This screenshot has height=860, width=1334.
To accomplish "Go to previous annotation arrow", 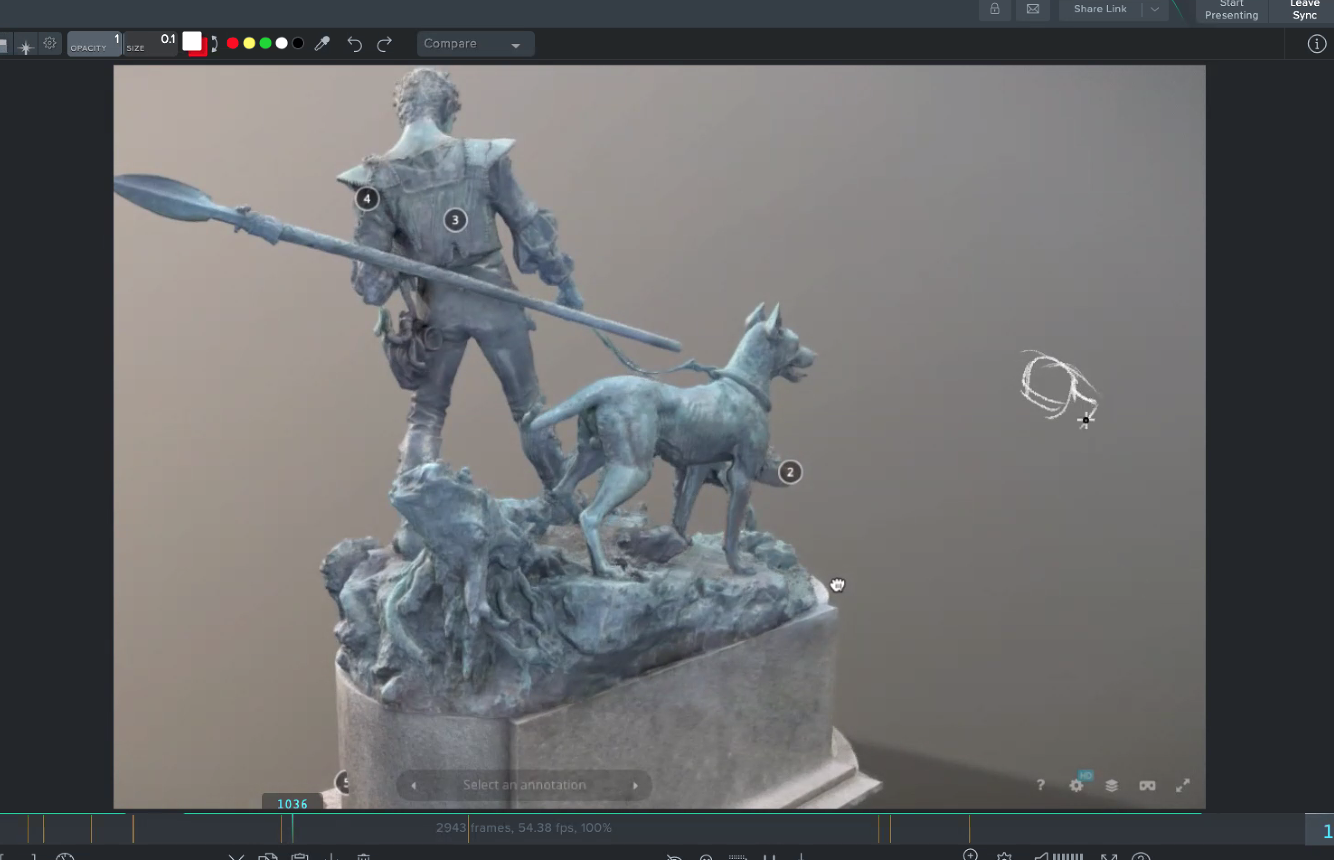I will coord(413,785).
